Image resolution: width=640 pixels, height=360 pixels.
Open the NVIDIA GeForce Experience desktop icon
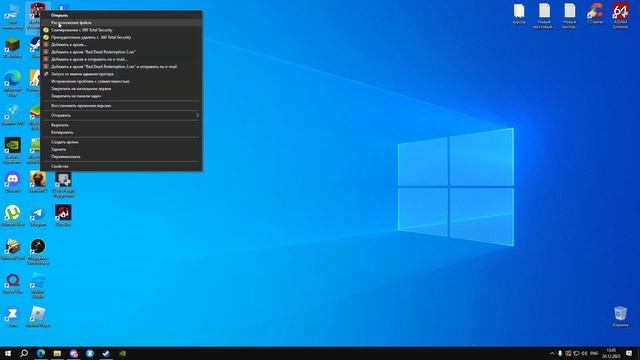coord(13,150)
